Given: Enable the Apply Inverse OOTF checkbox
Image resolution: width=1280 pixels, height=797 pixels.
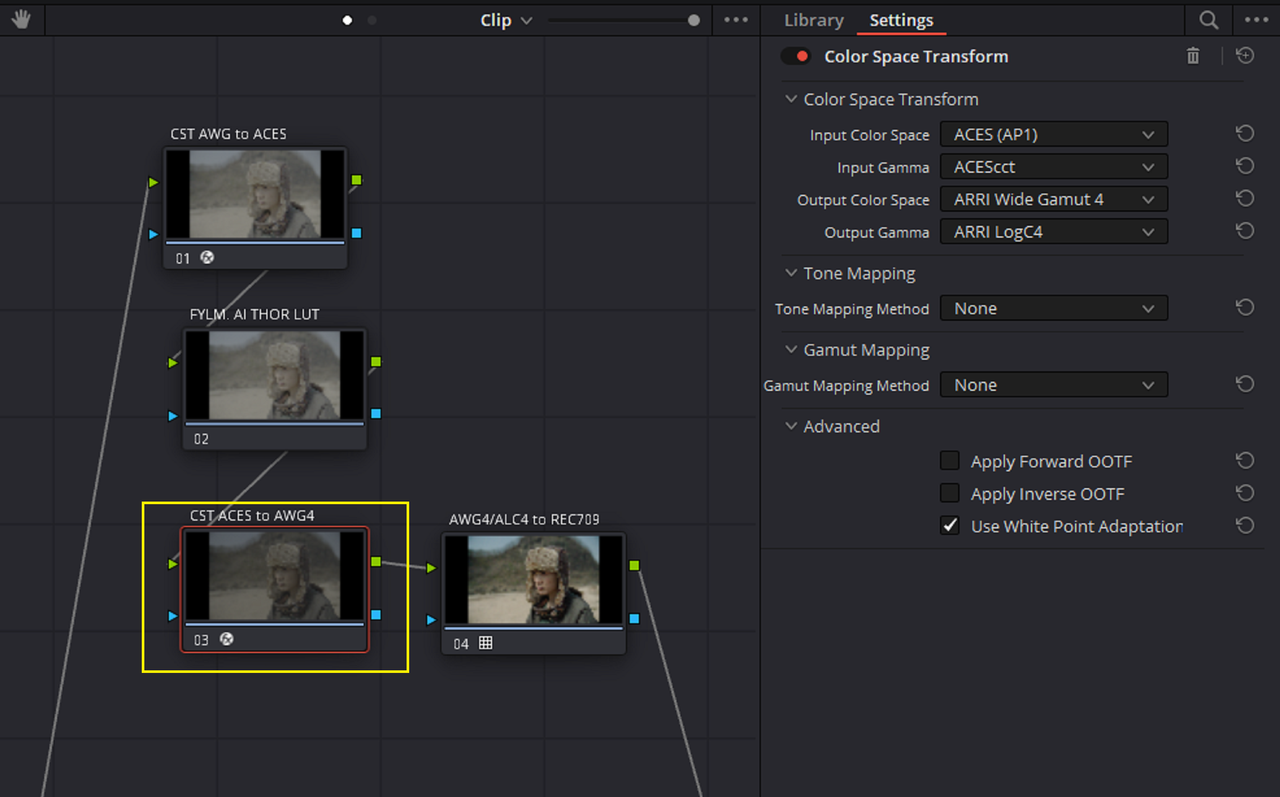Looking at the screenshot, I should point(950,493).
